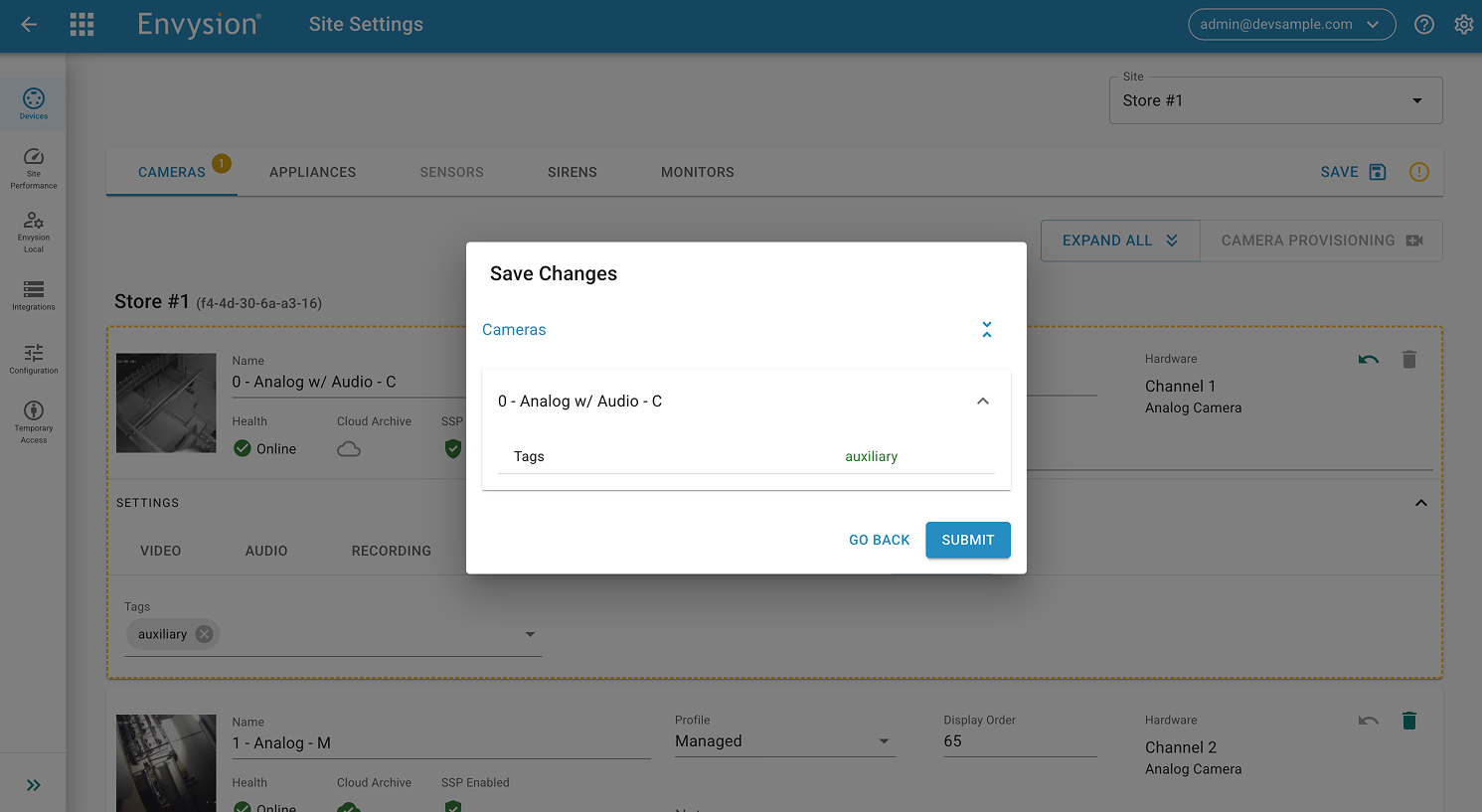
Task: Remove the auxiliary tag chip
Action: coord(204,634)
